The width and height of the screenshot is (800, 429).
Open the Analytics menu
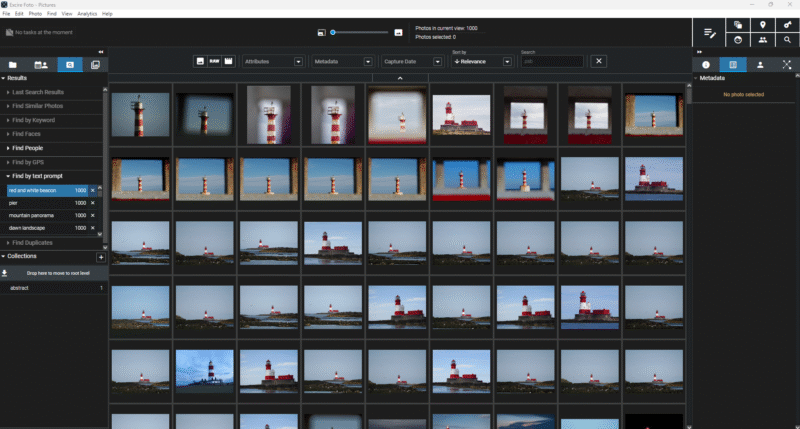point(87,14)
